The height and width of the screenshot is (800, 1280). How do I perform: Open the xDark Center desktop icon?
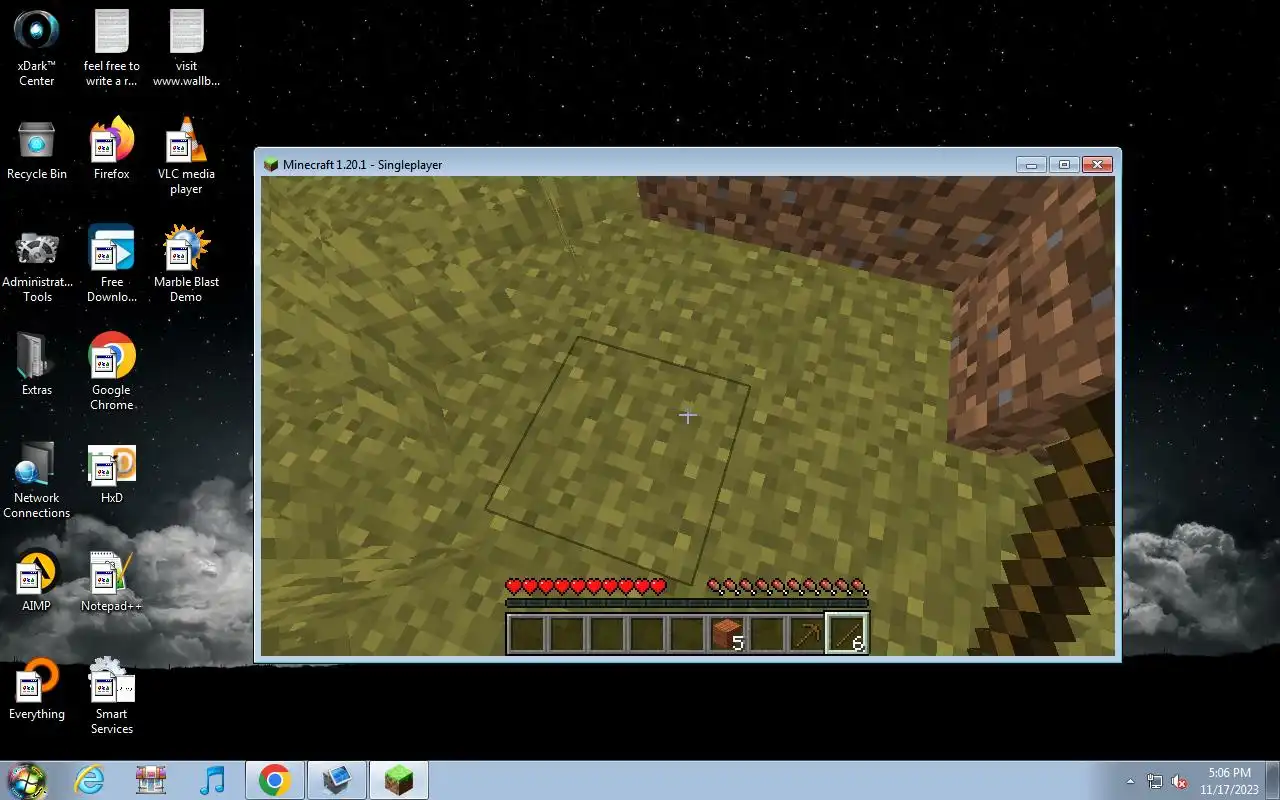click(x=37, y=48)
